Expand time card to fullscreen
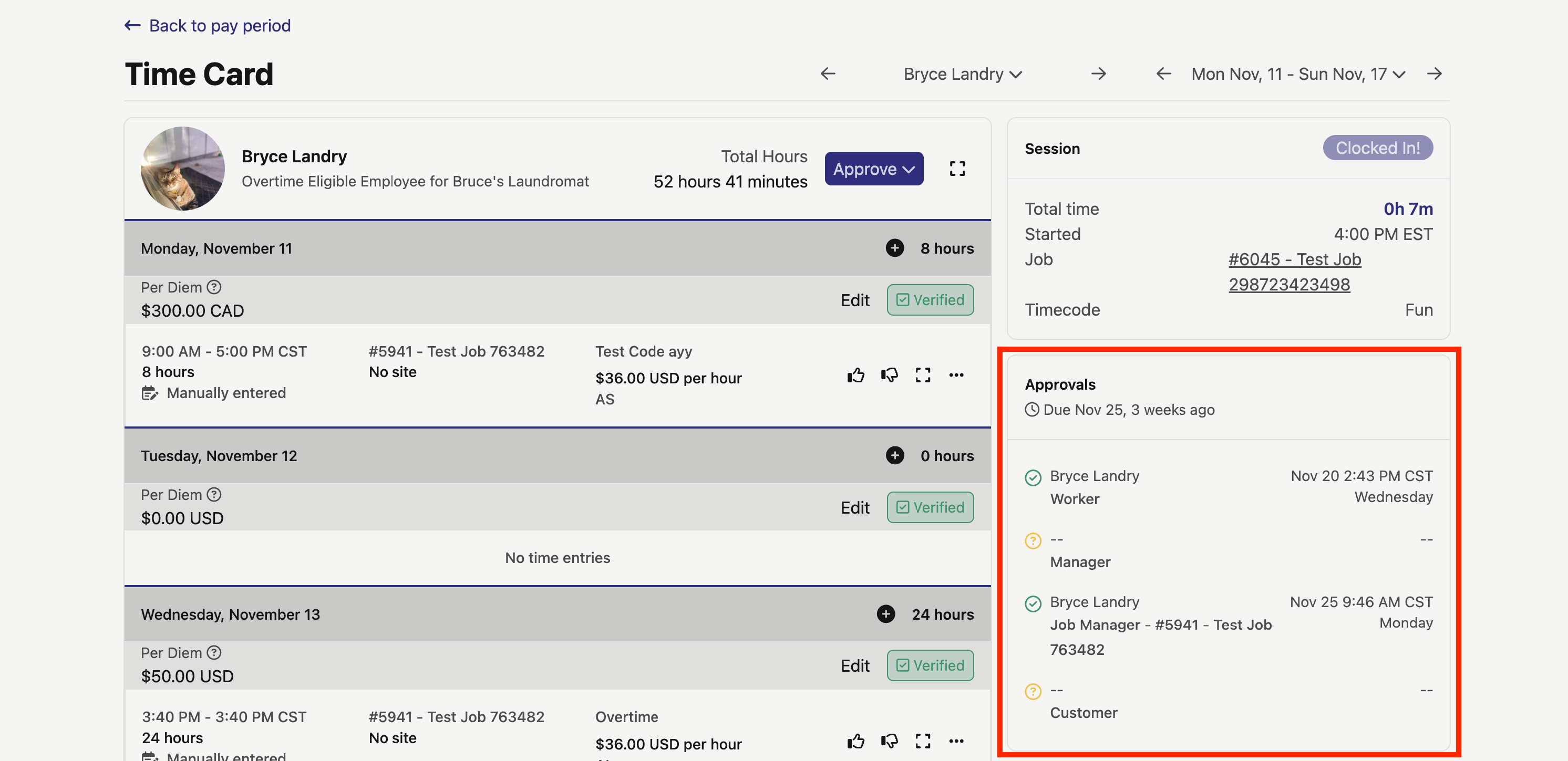 tap(957, 169)
